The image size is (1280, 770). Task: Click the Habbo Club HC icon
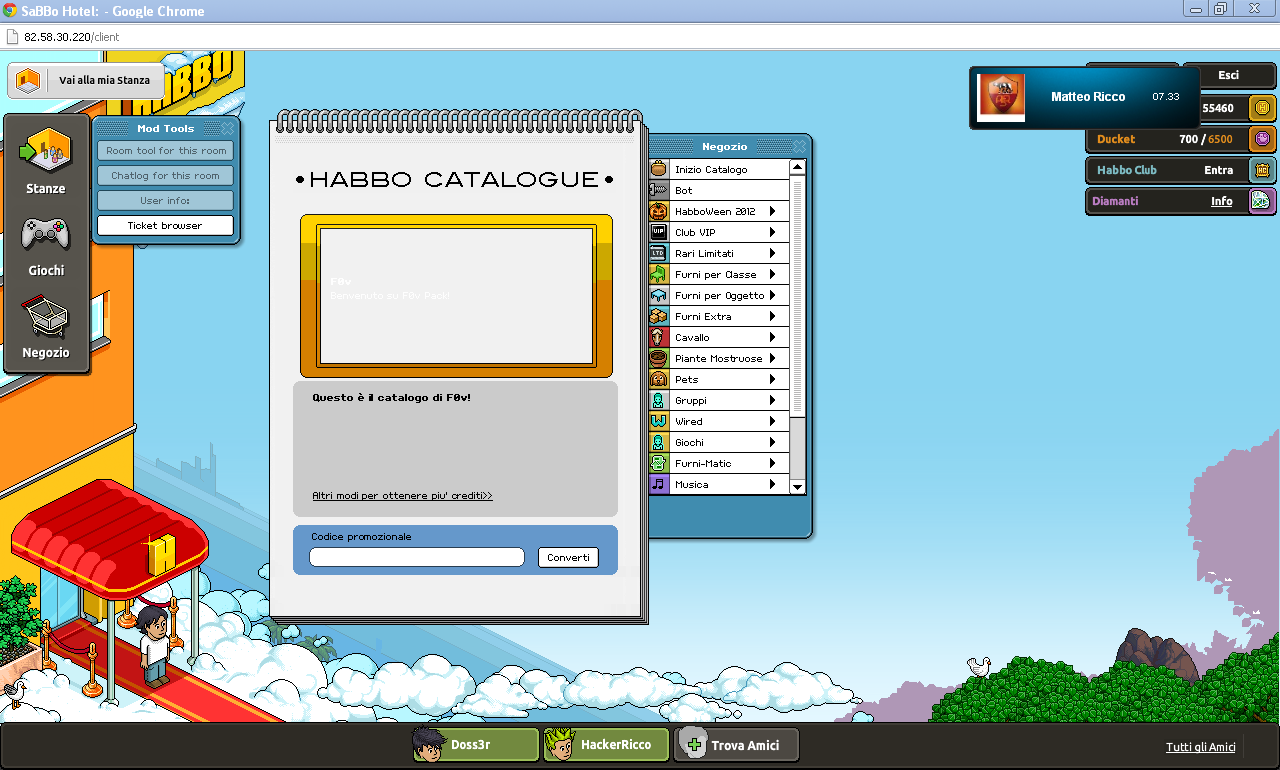[x=1262, y=170]
